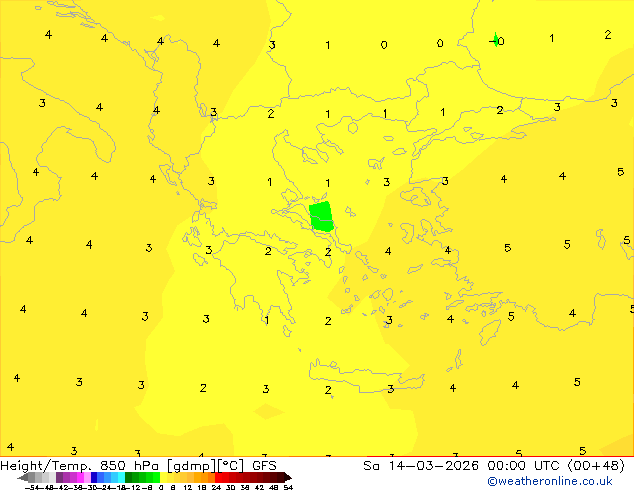Click the left gray arrow of color scale
The height and width of the screenshot is (490, 634).
coord(23,477)
